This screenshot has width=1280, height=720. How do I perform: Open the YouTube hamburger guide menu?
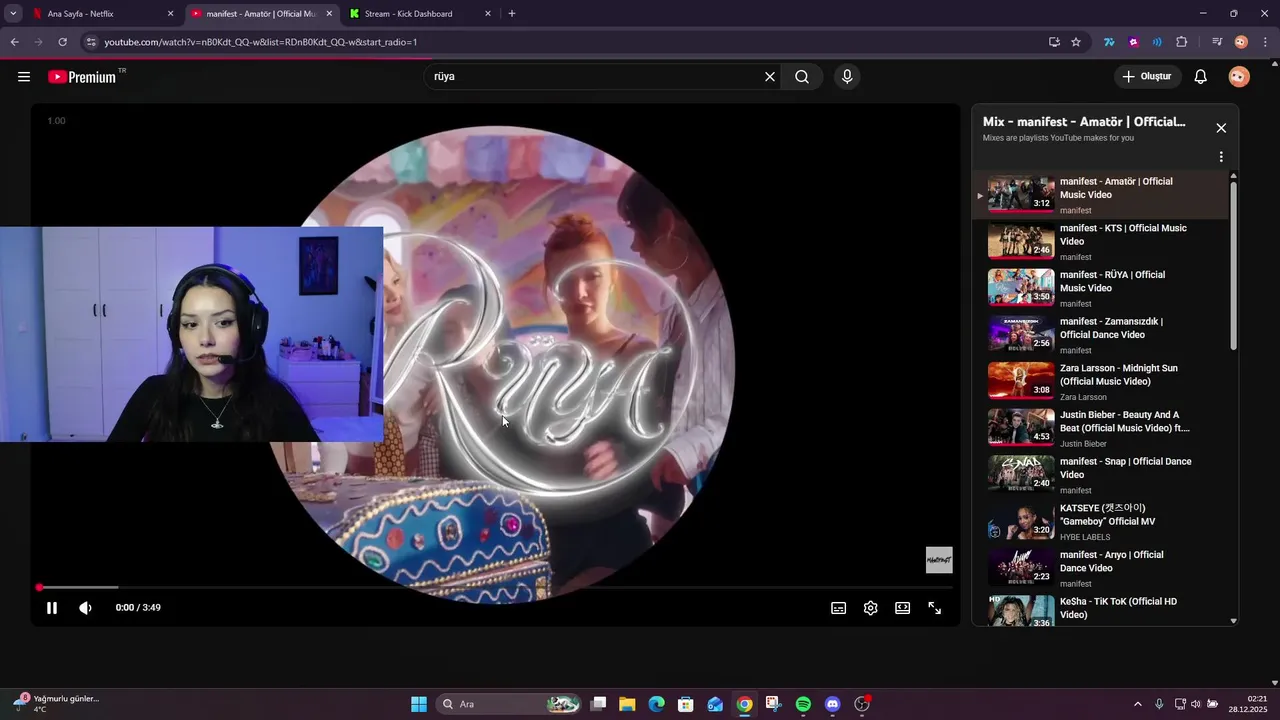(24, 77)
